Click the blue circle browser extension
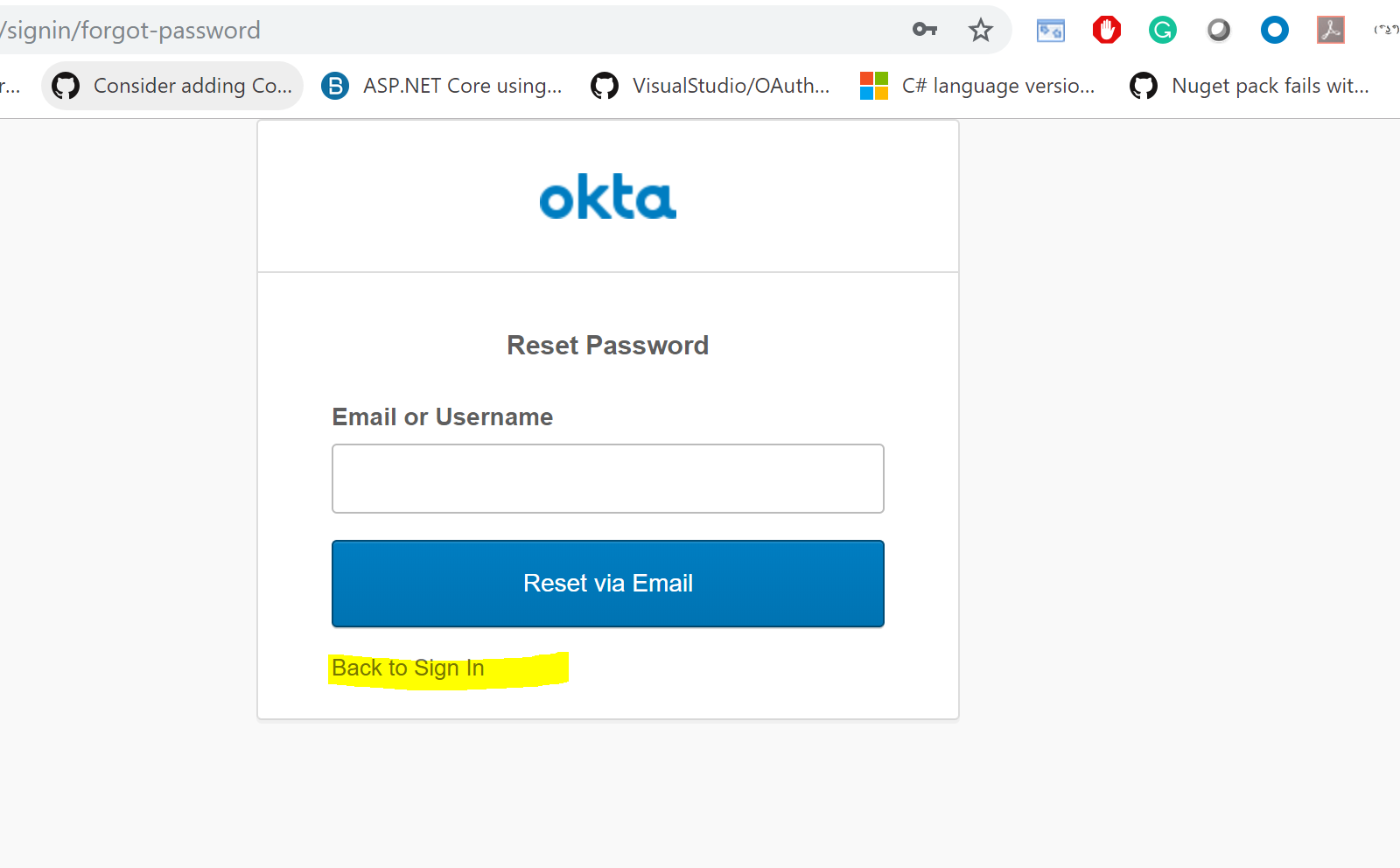1400x868 pixels. [x=1274, y=29]
